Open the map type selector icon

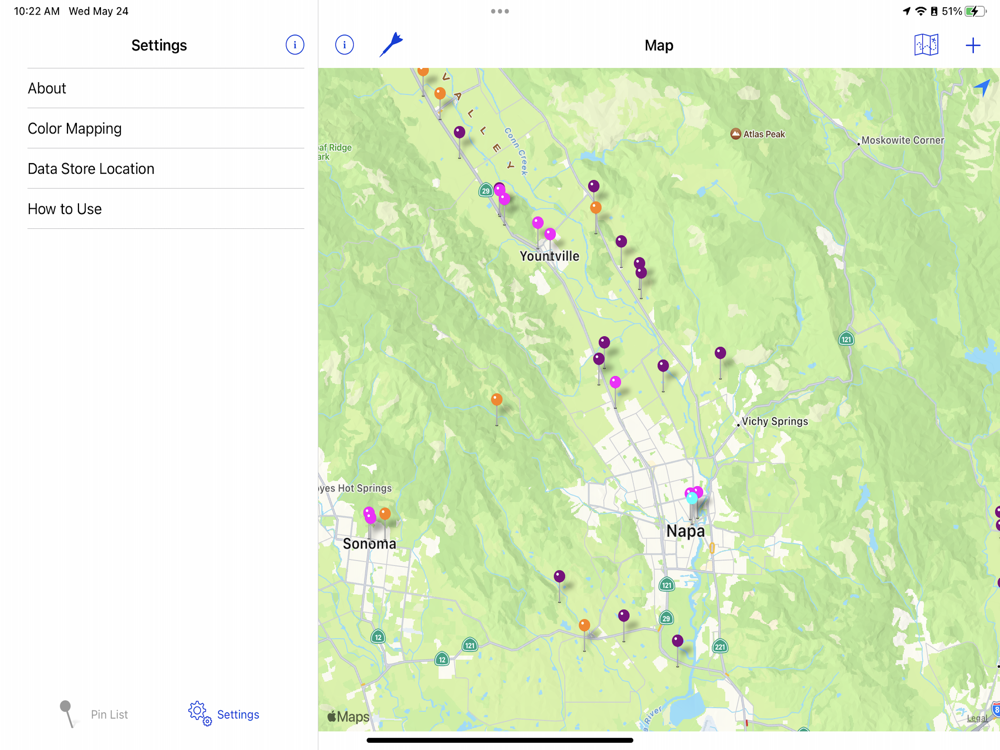(x=926, y=45)
